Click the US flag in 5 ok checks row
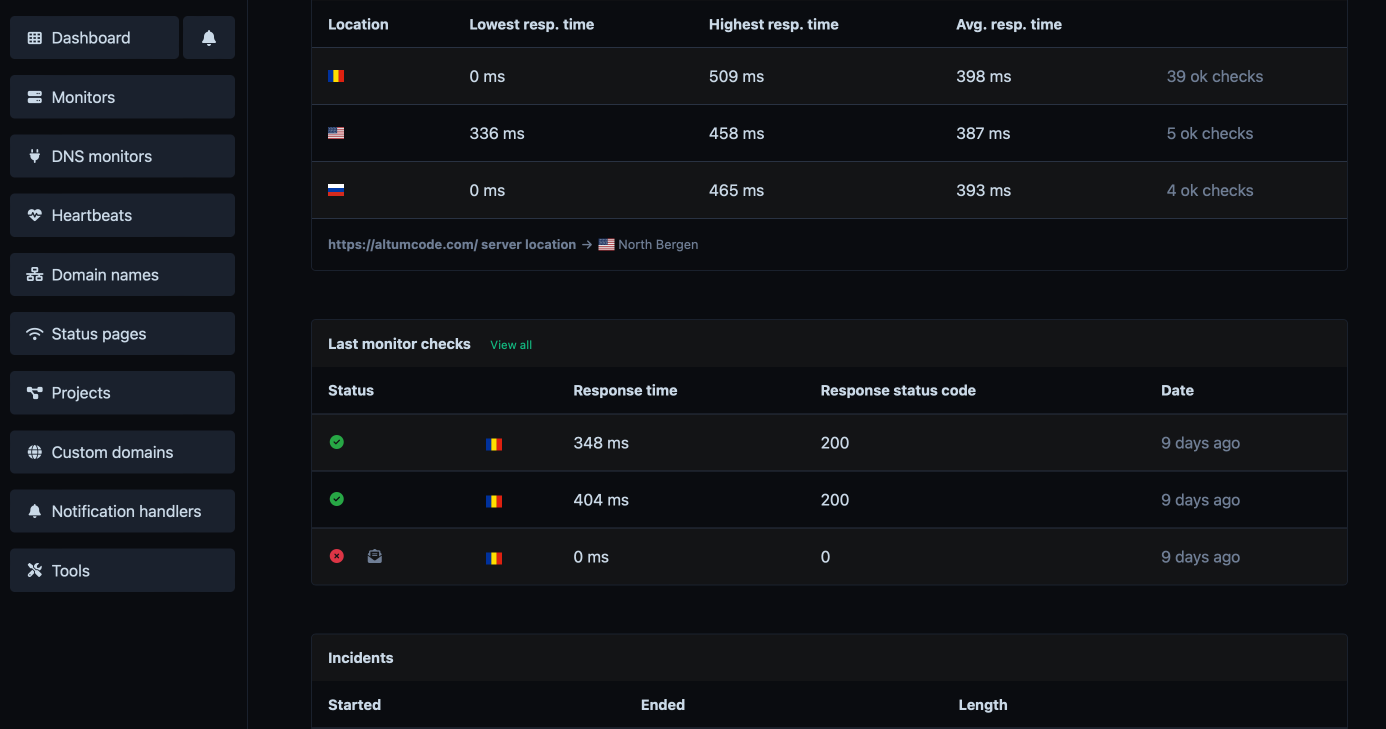Viewport: 1386px width, 729px height. coord(336,133)
